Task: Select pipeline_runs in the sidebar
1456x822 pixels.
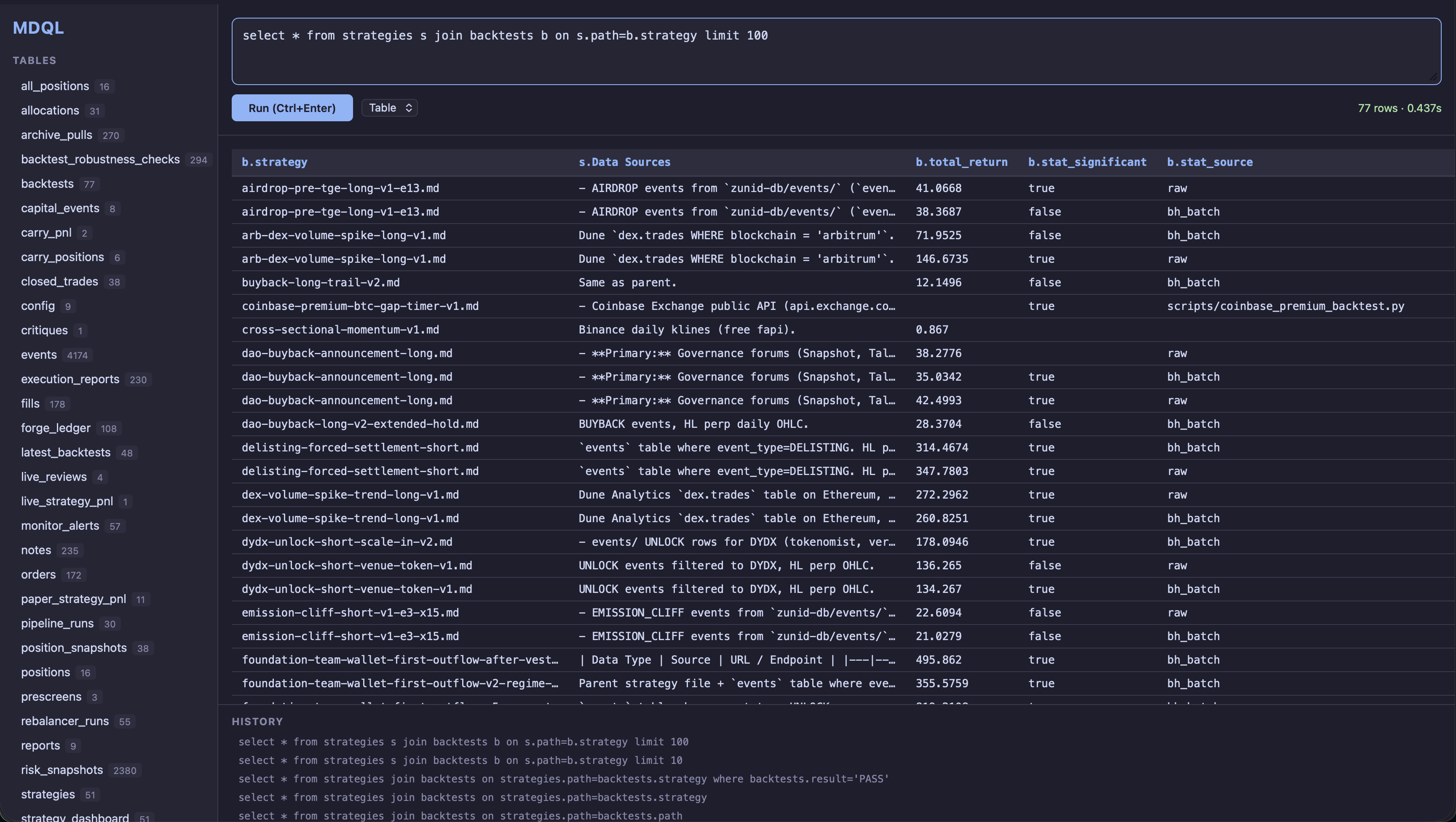Action: (x=57, y=623)
